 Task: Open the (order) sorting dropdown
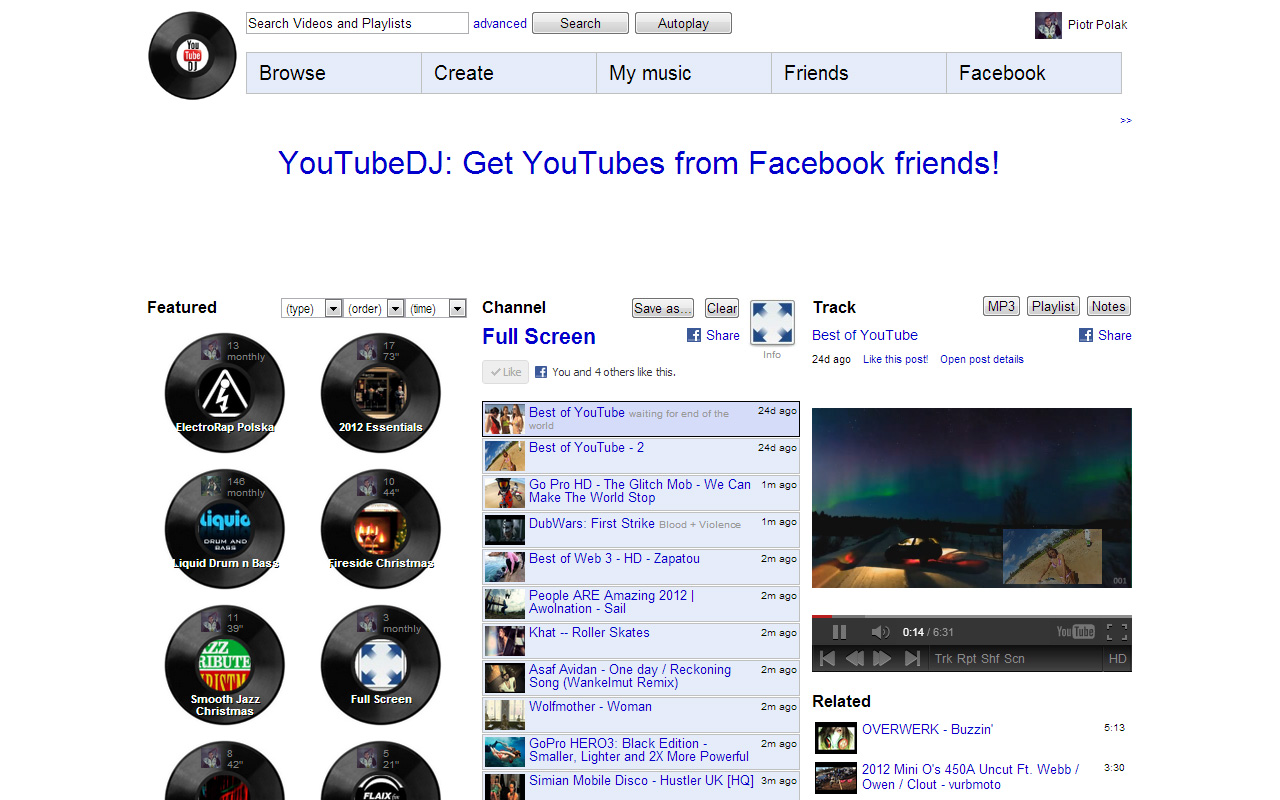[x=375, y=308]
